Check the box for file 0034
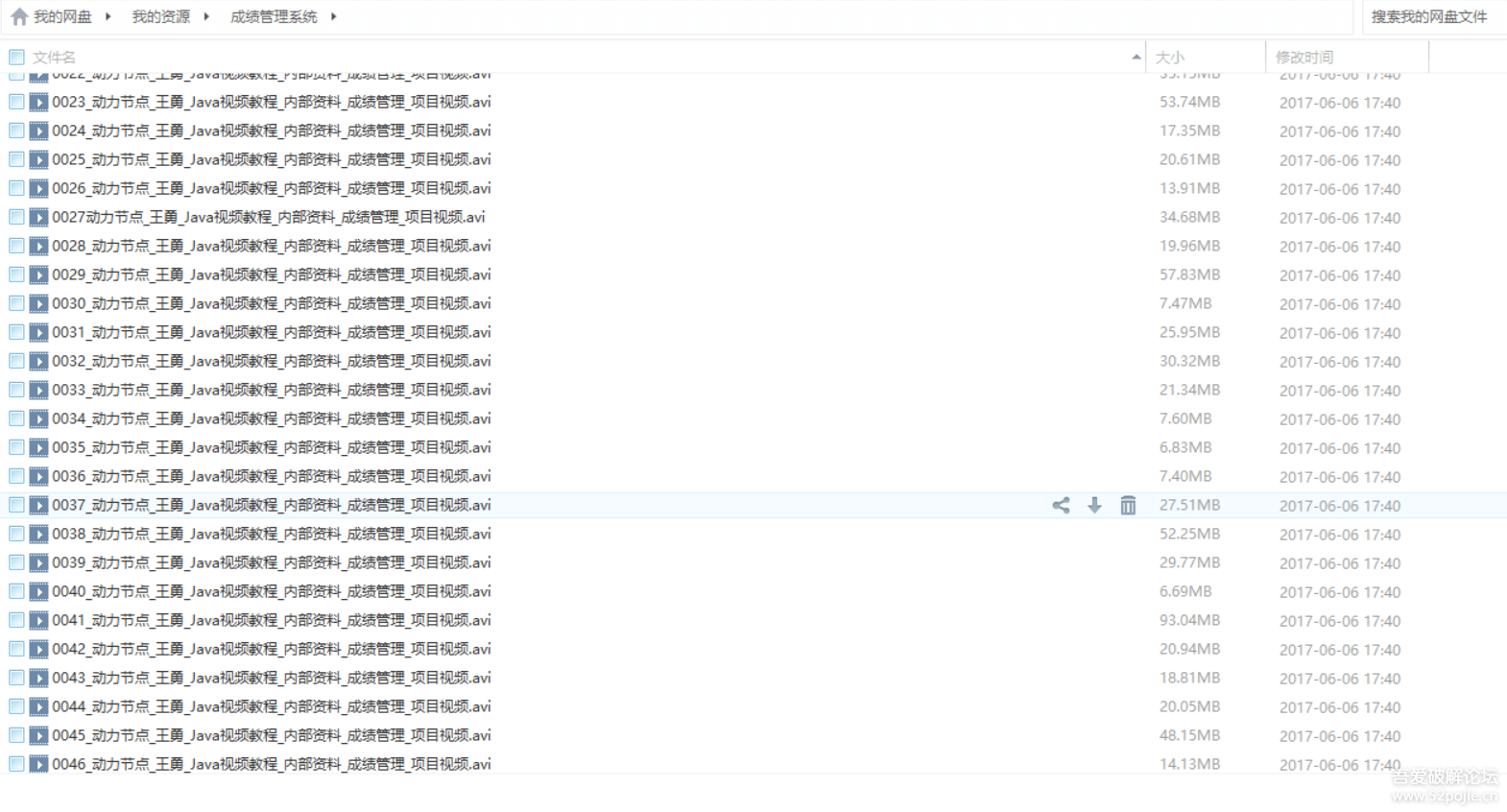 coord(16,418)
